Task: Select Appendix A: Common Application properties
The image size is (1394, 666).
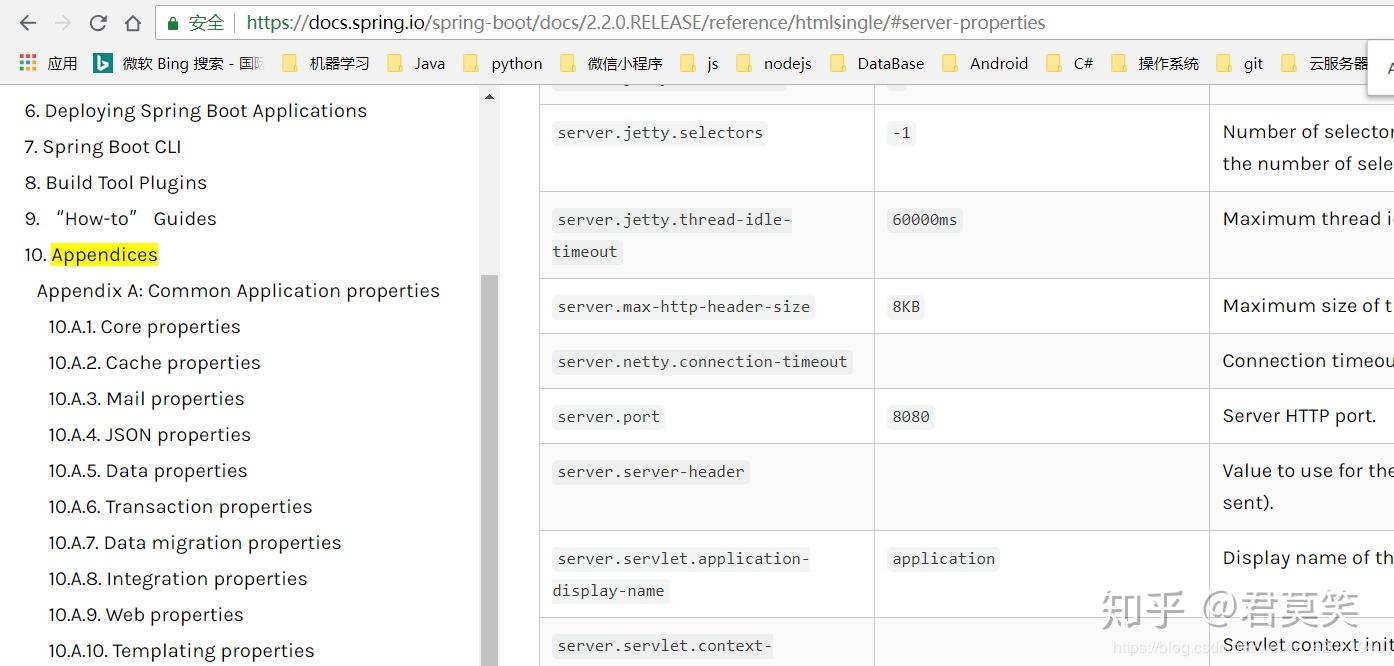Action: click(x=238, y=290)
